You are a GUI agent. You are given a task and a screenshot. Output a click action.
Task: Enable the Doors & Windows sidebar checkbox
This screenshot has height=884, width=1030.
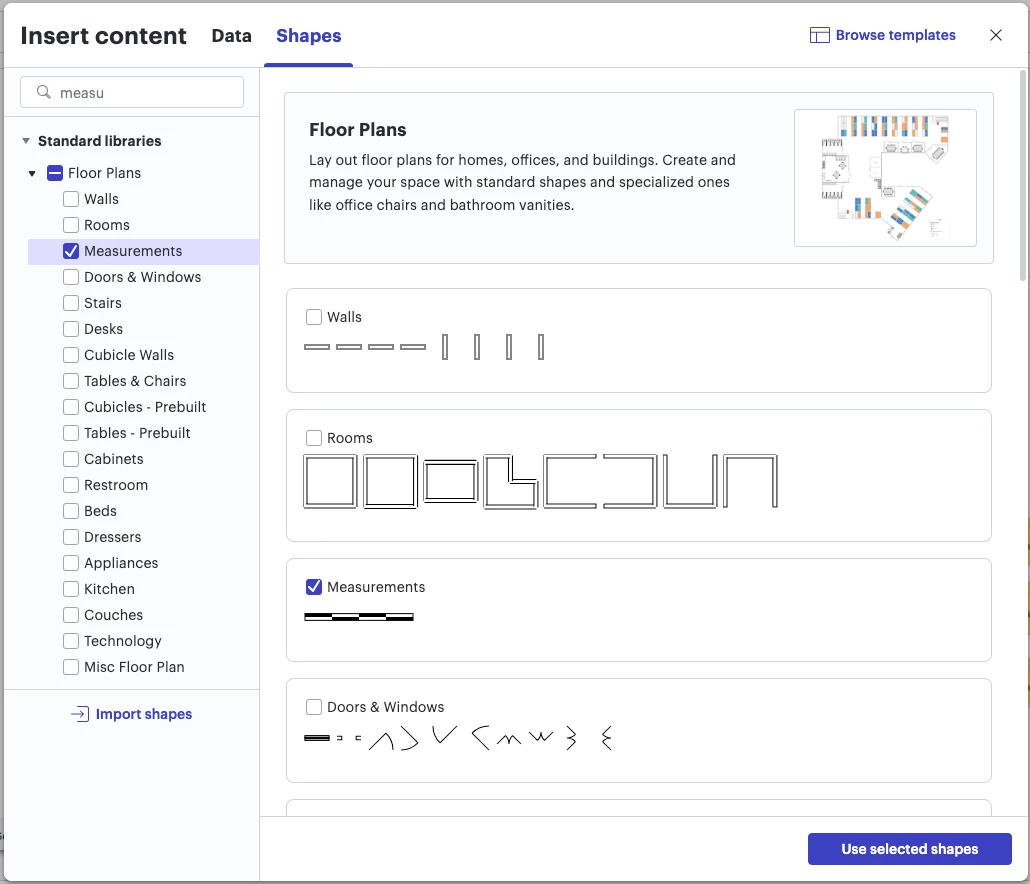71,277
